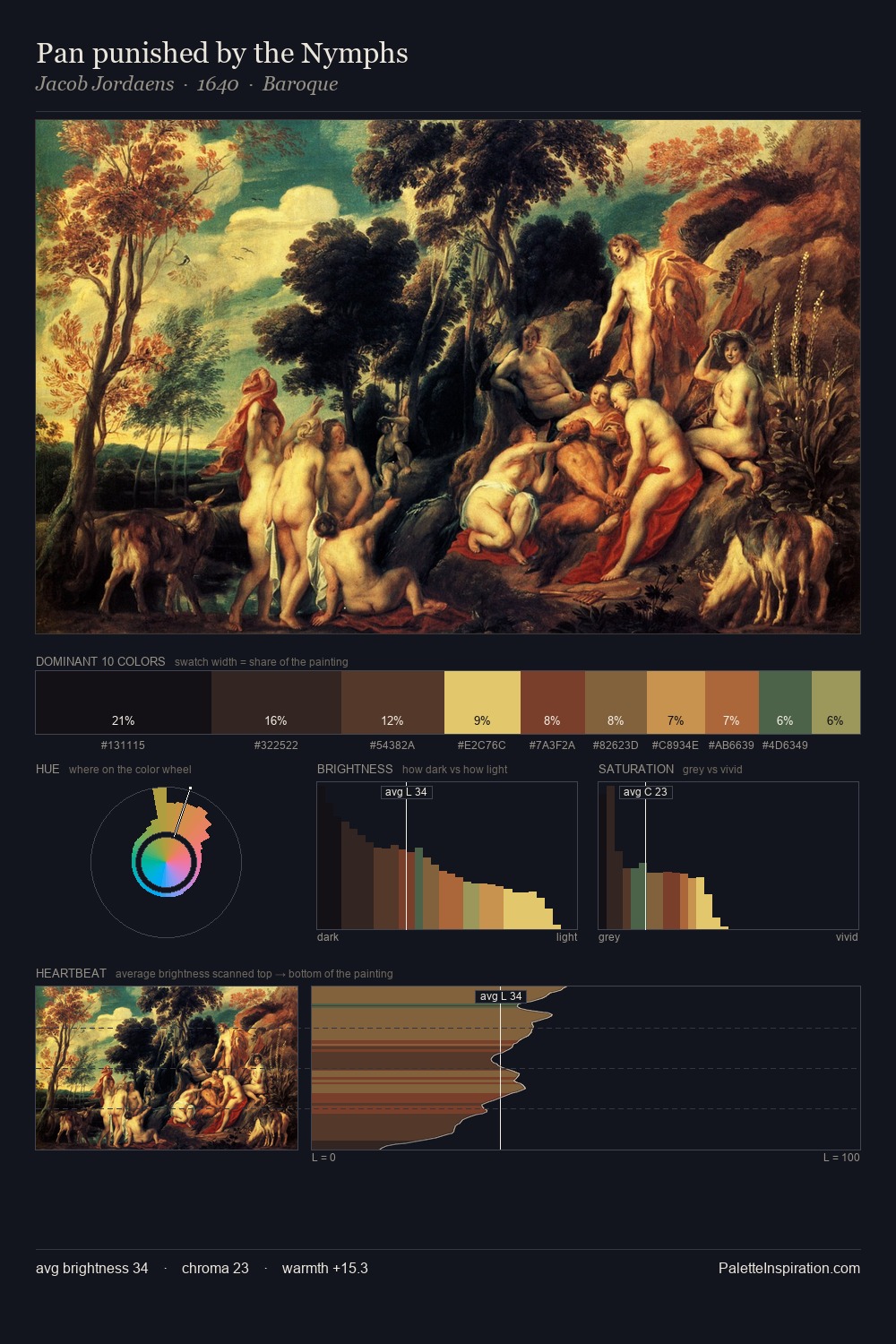Click the hex code text #322522
Viewport: 896px width, 1344px height.
tap(276, 745)
